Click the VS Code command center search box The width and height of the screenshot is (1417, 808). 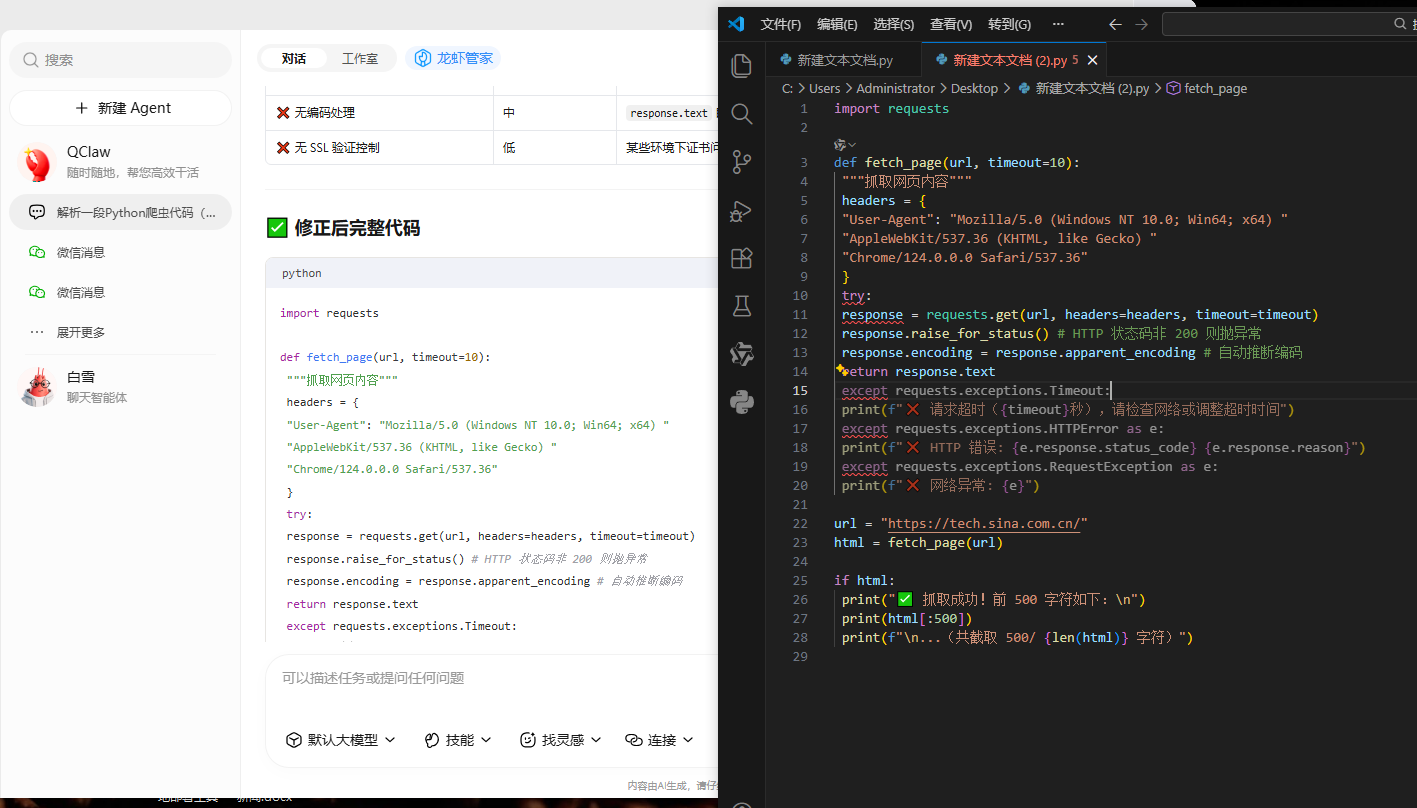[1288, 24]
